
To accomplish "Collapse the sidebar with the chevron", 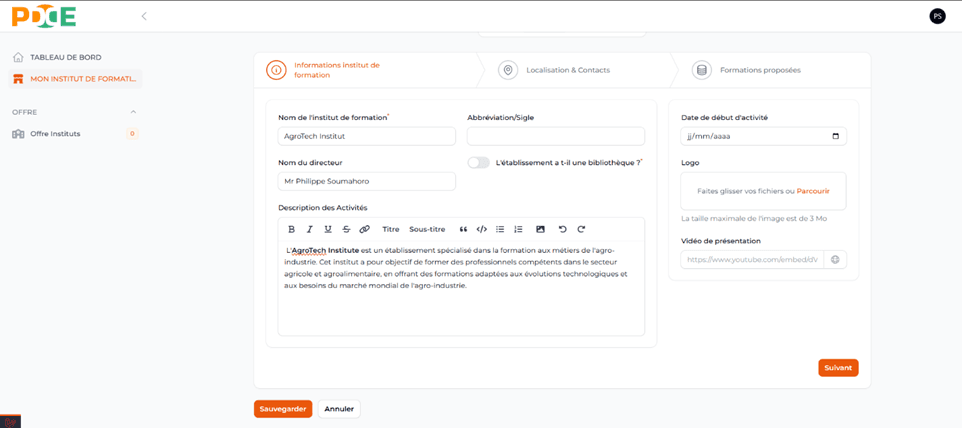I will [144, 17].
